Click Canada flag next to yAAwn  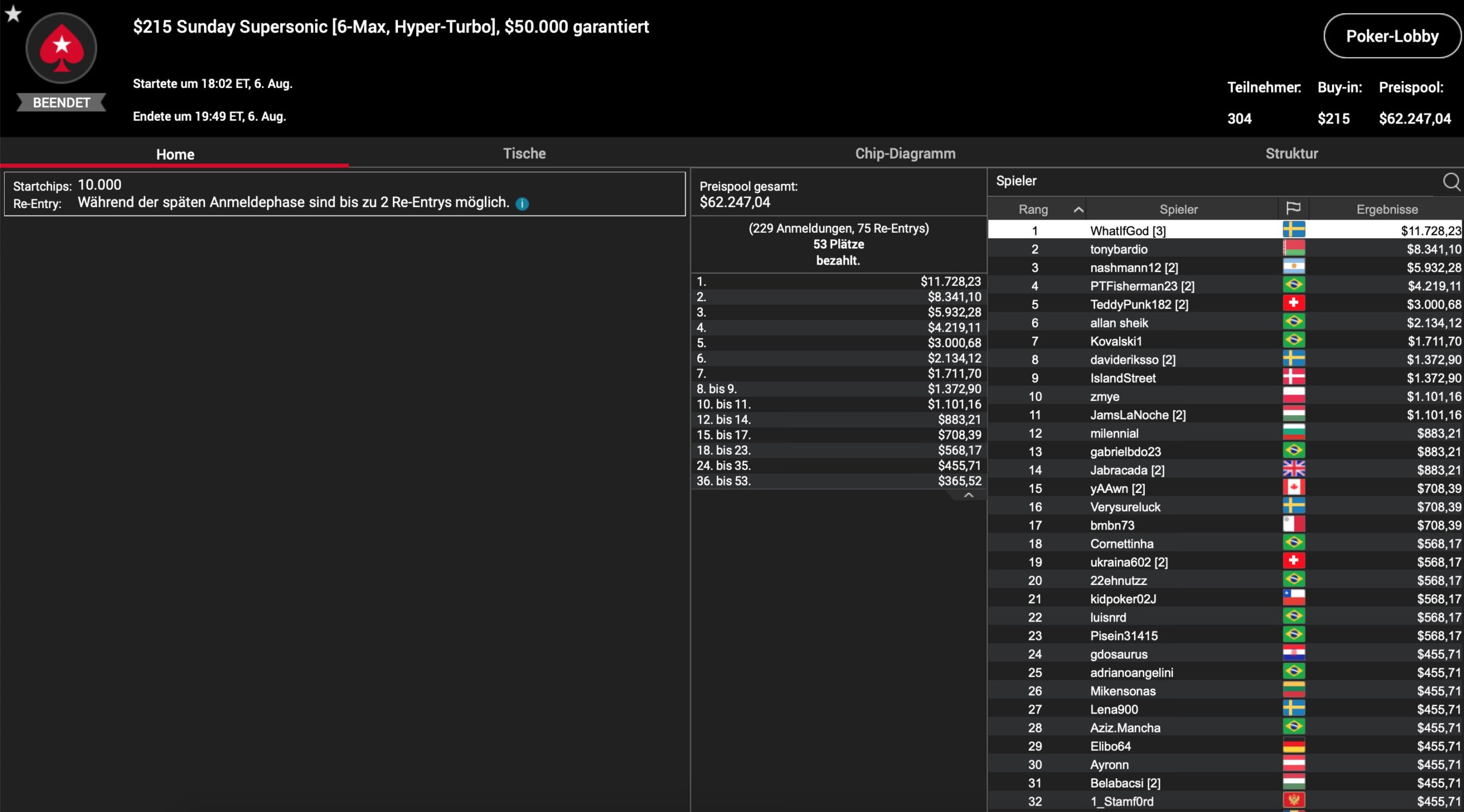click(x=1293, y=488)
